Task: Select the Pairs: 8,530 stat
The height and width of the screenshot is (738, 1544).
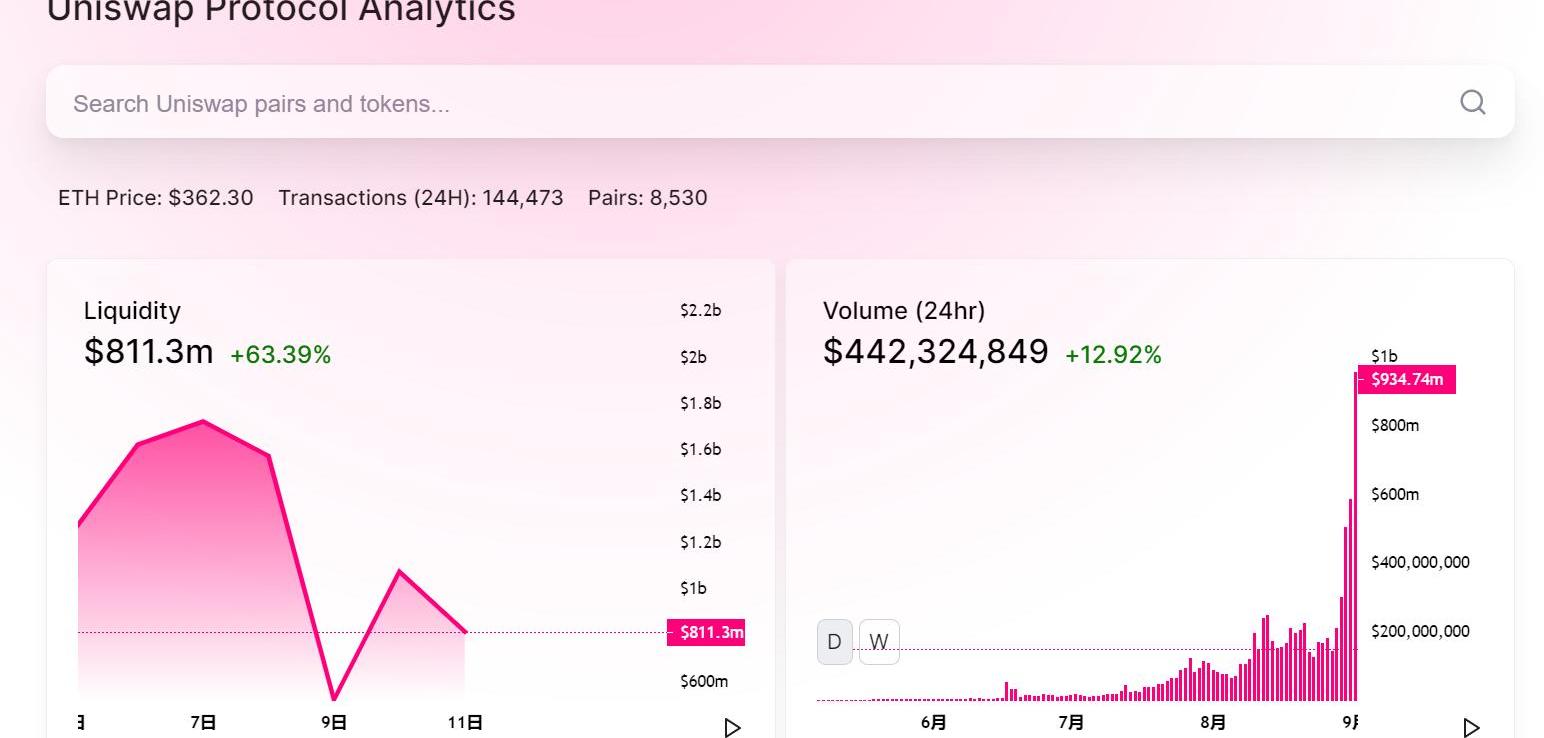Action: [x=648, y=198]
